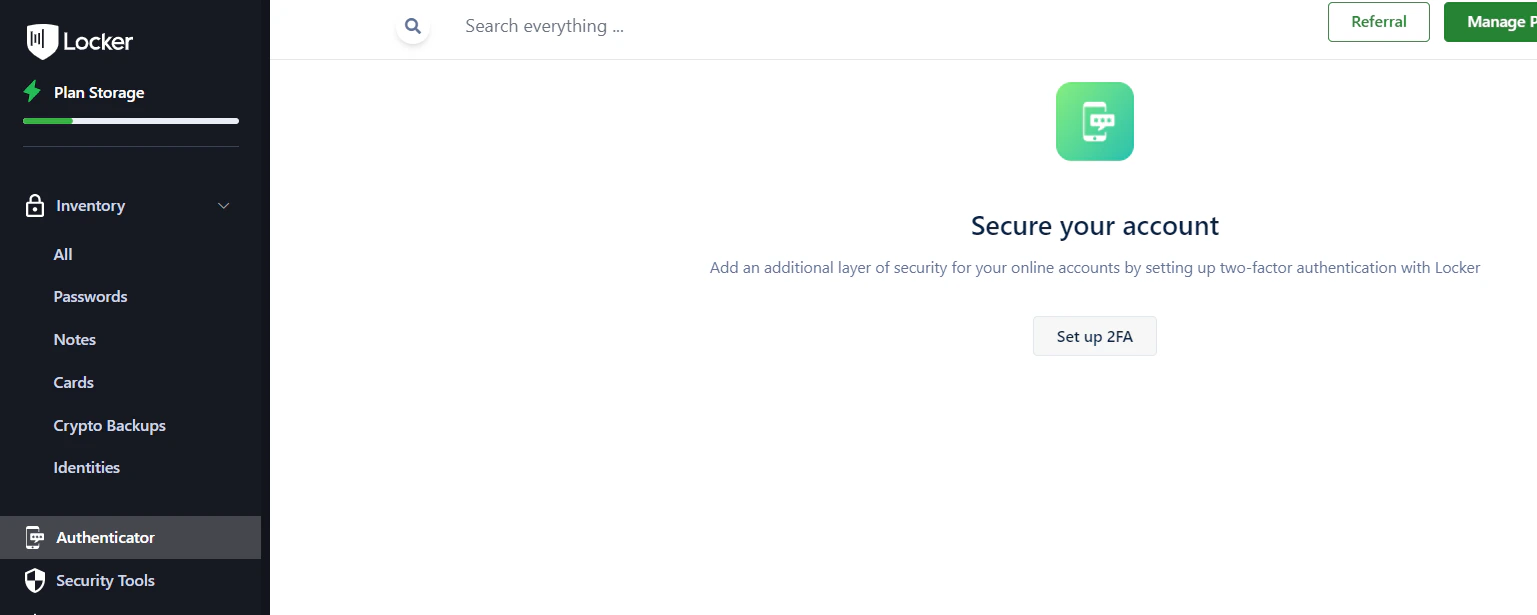Viewport: 1537px width, 615px height.
Task: Click the Set up 2FA button
Action: pos(1094,336)
